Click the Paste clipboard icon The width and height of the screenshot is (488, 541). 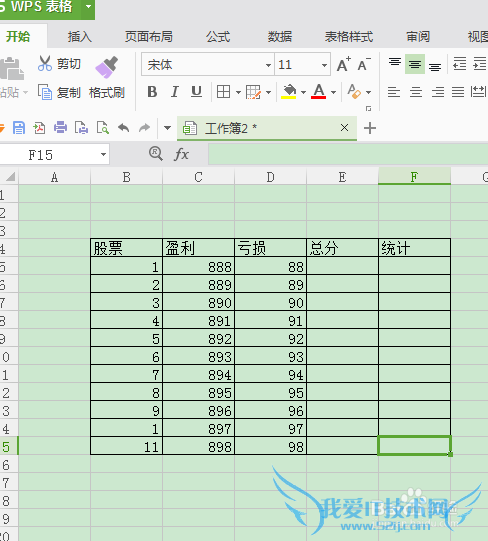pyautogui.click(x=11, y=68)
